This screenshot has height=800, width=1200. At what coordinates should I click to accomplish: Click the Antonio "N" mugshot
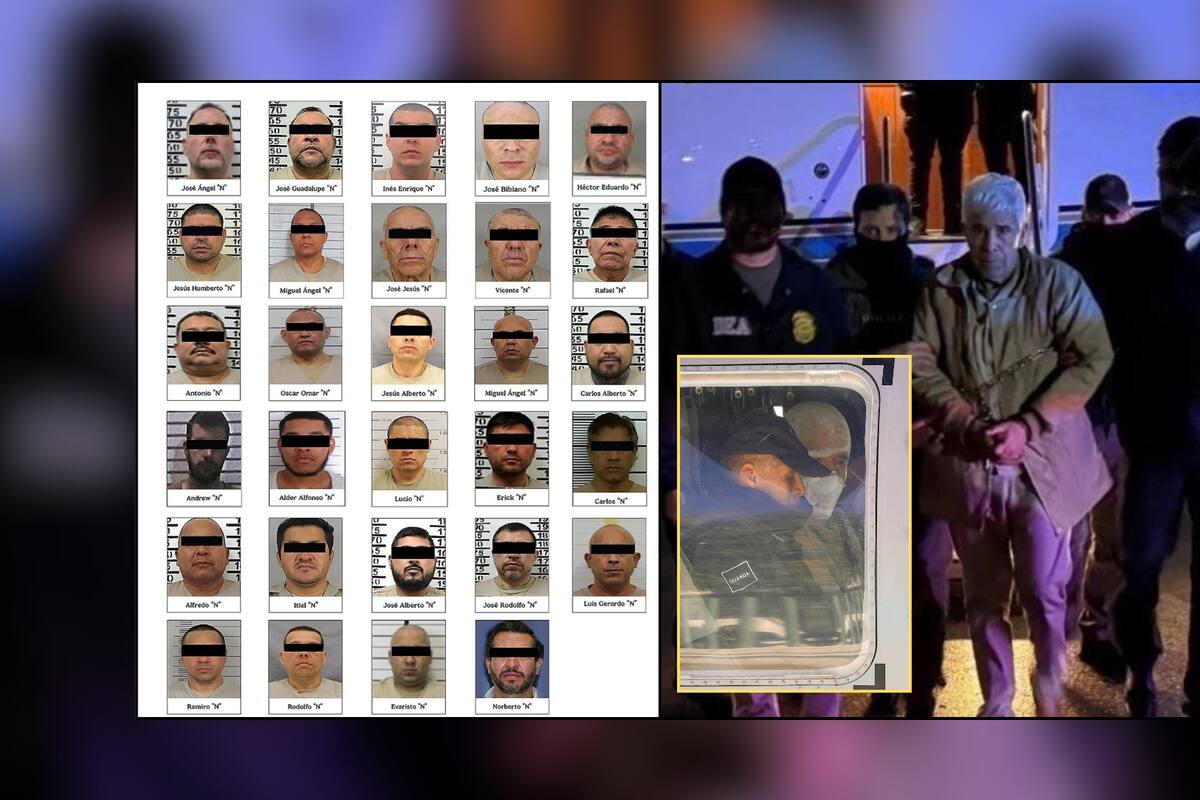pyautogui.click(x=203, y=346)
